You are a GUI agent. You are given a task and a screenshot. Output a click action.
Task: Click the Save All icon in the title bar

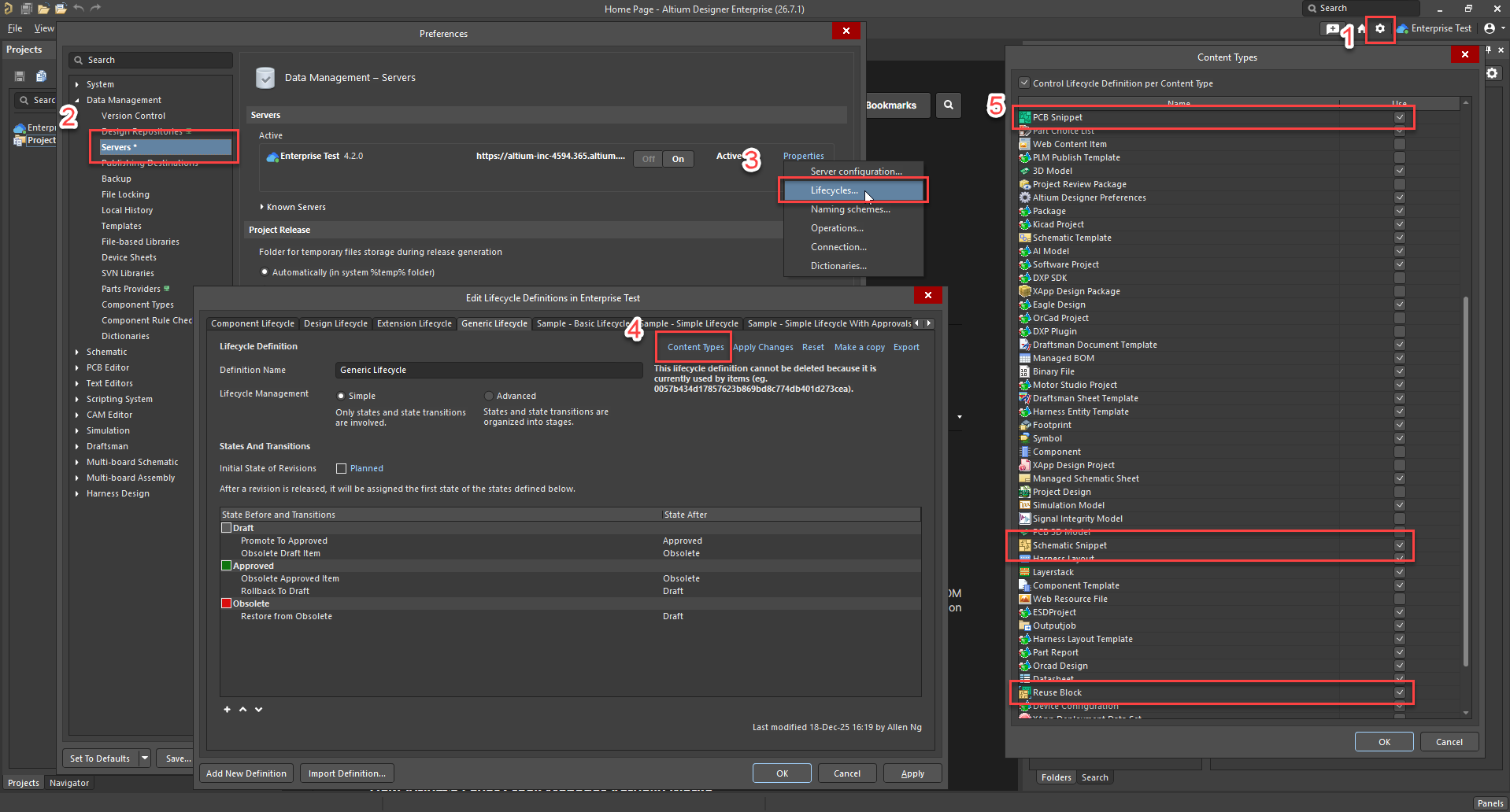pos(26,9)
